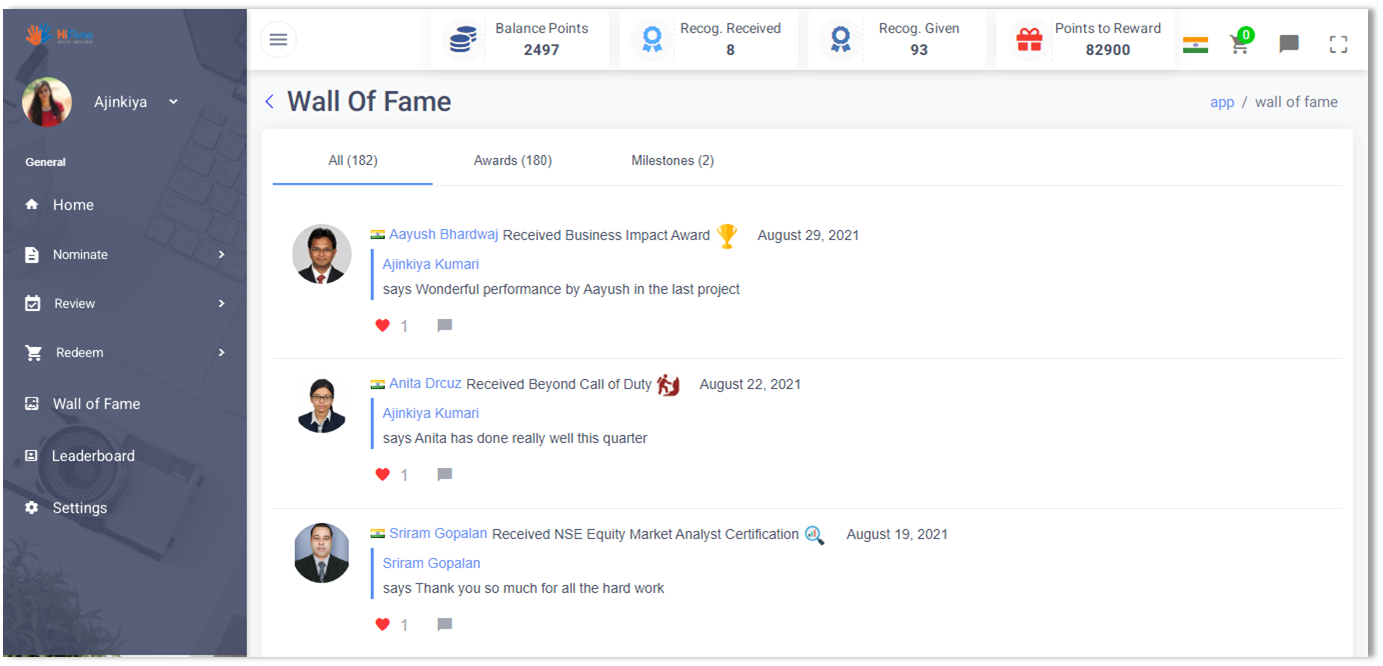Click the 'wall of fame' breadcrumb text
The image size is (1383, 666).
coord(1296,102)
